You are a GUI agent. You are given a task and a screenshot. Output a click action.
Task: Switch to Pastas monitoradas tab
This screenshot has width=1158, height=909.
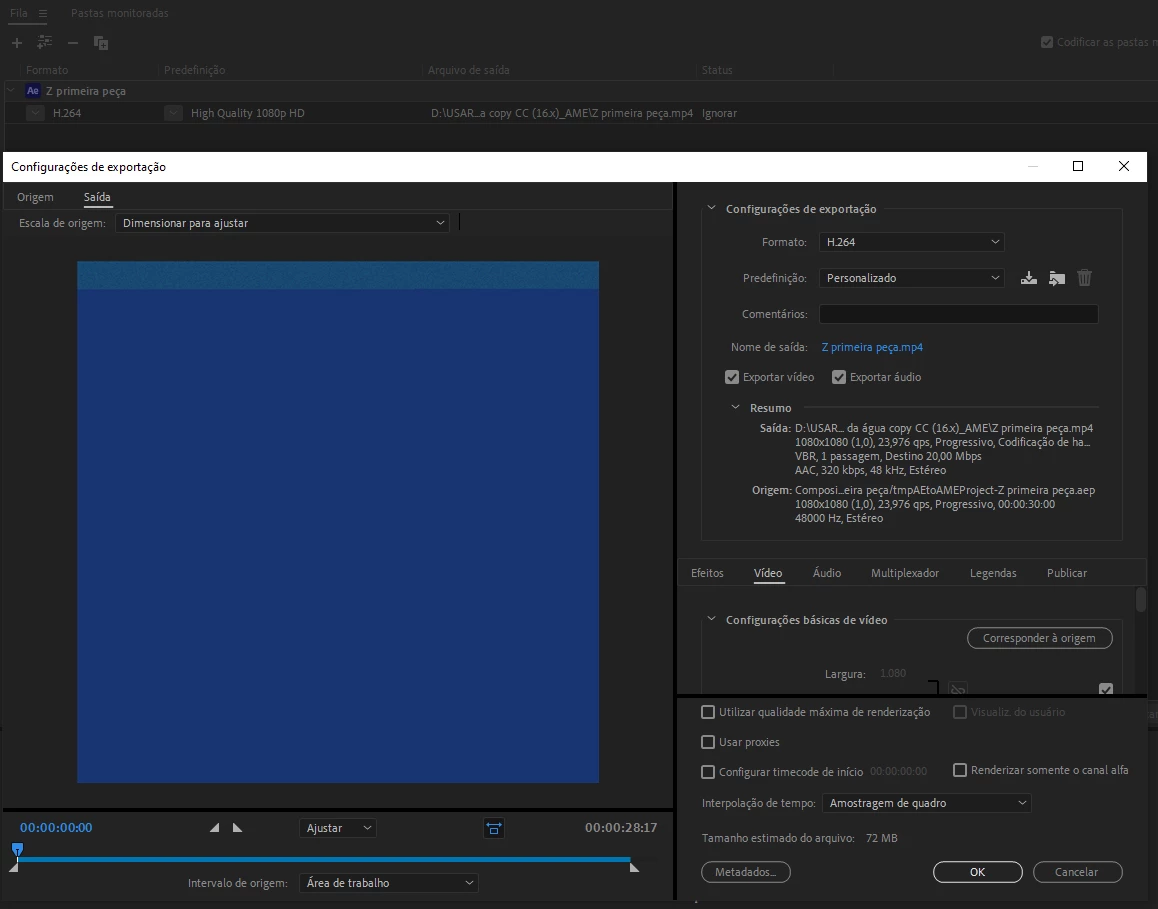[120, 13]
